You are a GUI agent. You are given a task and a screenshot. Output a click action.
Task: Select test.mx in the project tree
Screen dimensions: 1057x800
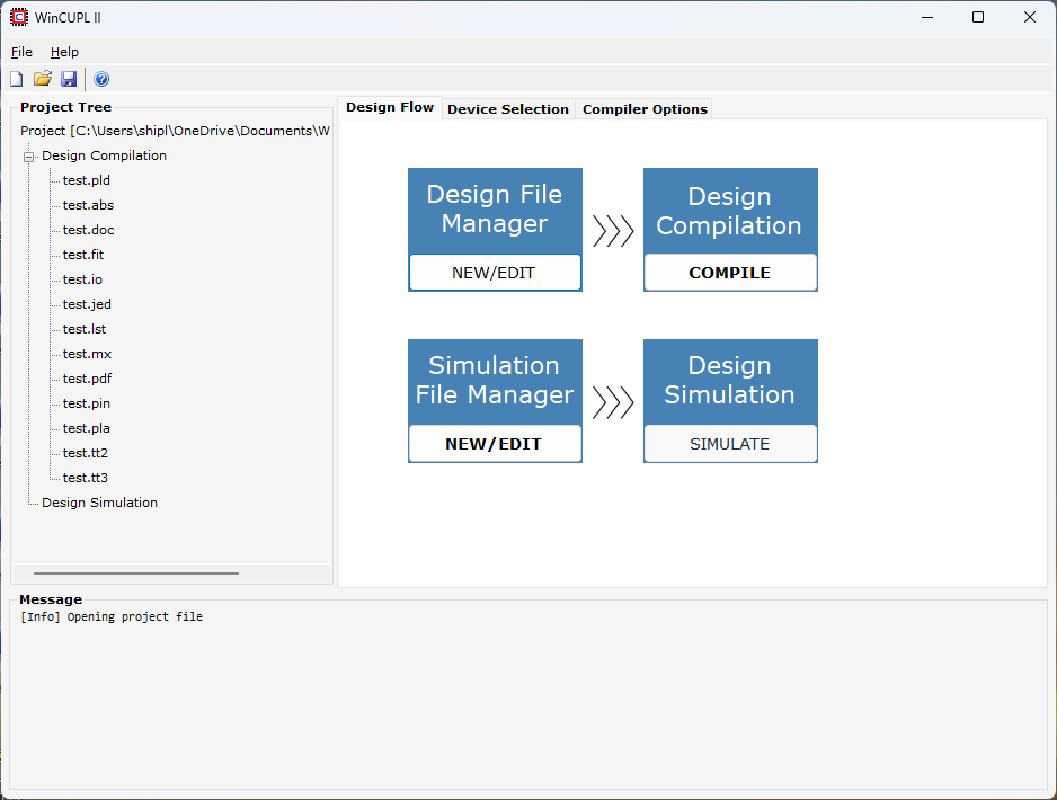coord(87,354)
